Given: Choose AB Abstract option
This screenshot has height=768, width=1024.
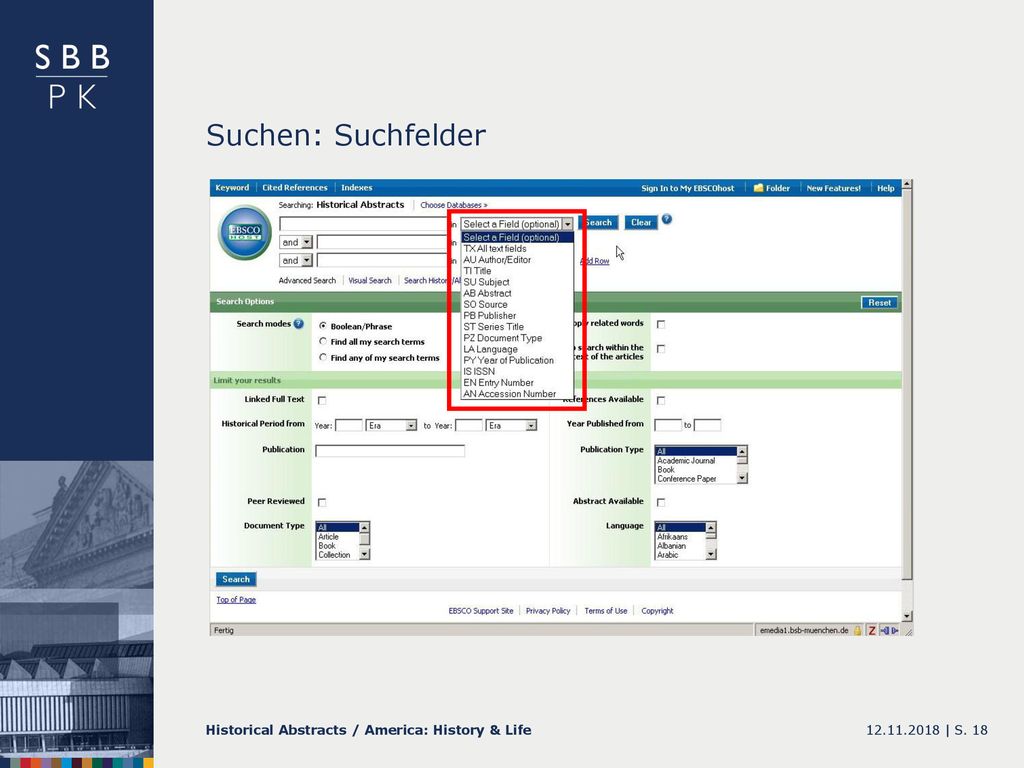Looking at the screenshot, I should tap(517, 293).
